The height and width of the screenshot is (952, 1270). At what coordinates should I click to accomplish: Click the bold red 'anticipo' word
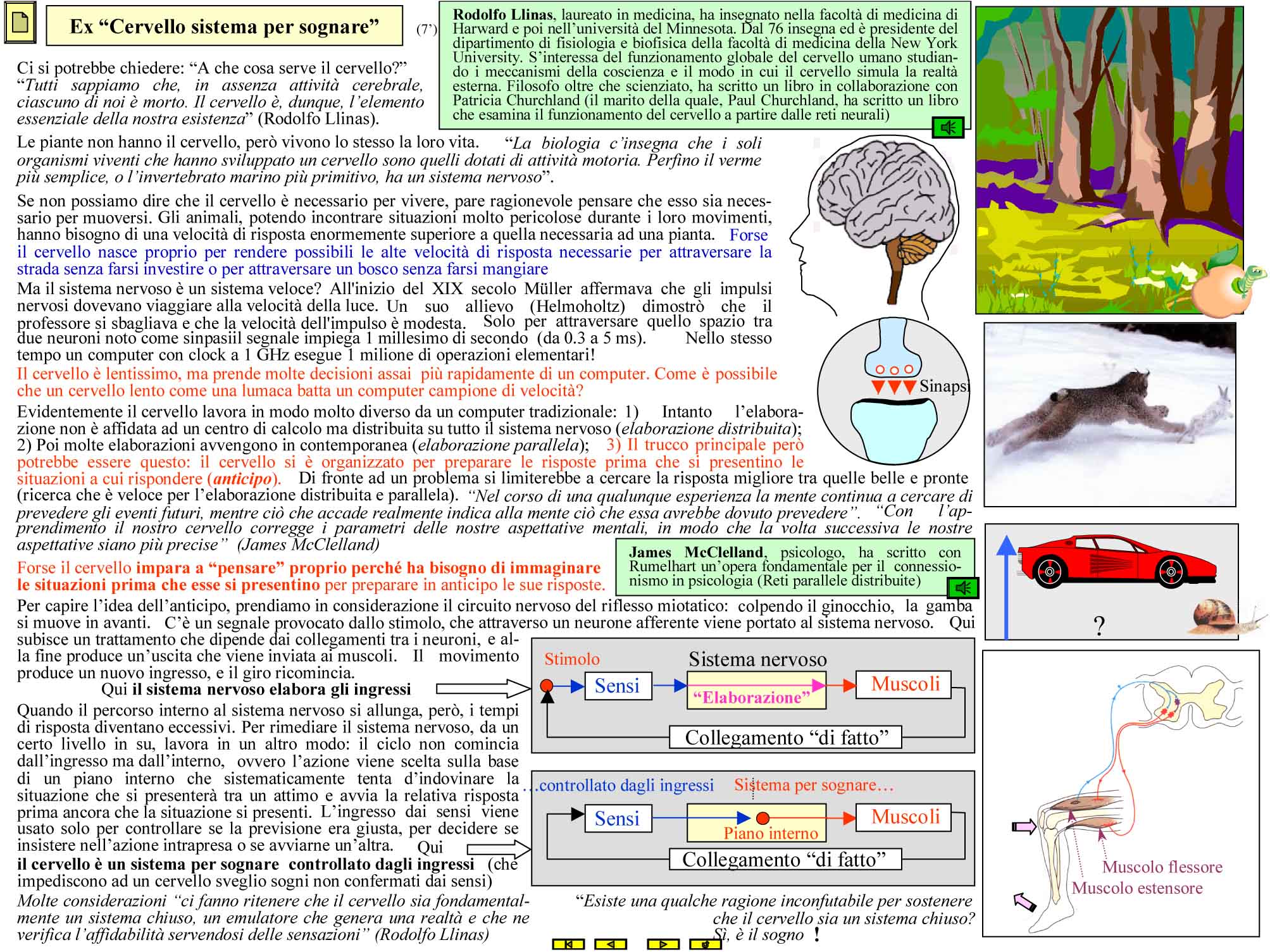(x=242, y=479)
